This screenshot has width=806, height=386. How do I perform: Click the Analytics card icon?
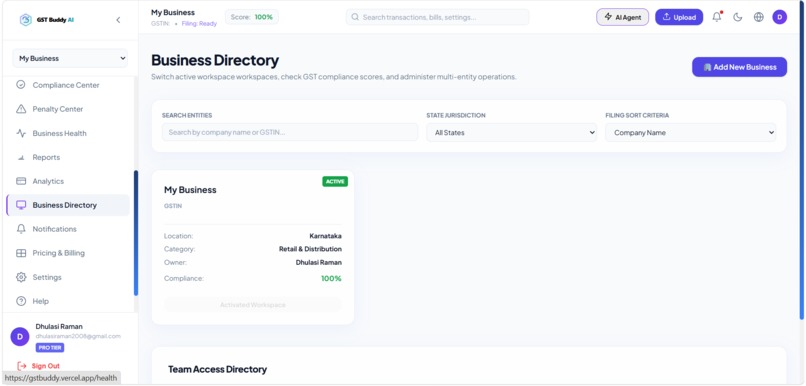point(21,181)
